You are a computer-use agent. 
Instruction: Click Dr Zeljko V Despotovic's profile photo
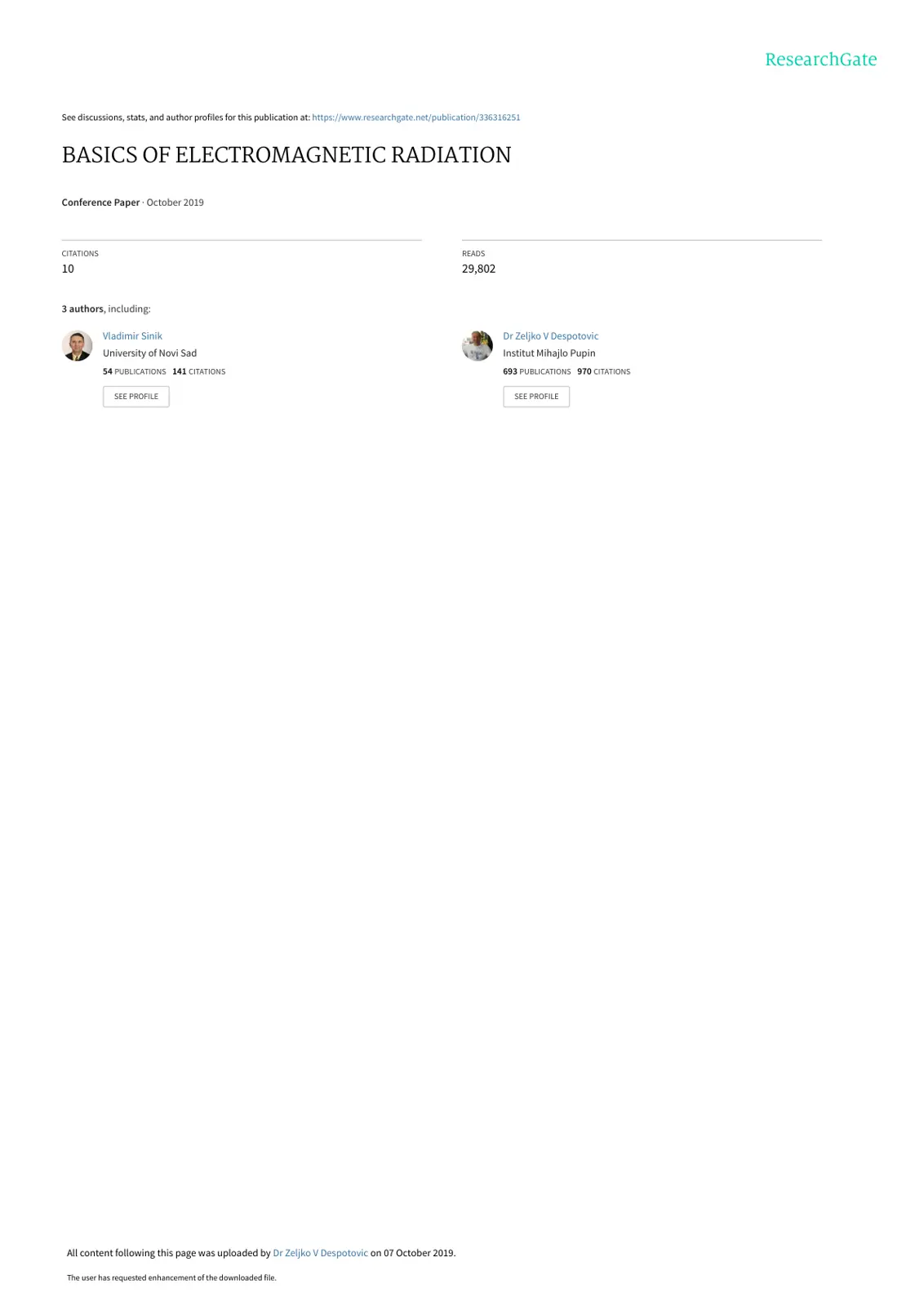click(477, 345)
